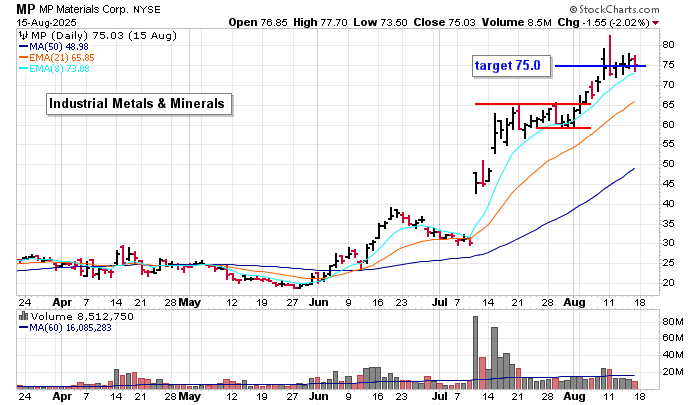The height and width of the screenshot is (405, 700).
Task: Click the MA(50) 48.98 legend entry
Action: [54, 46]
